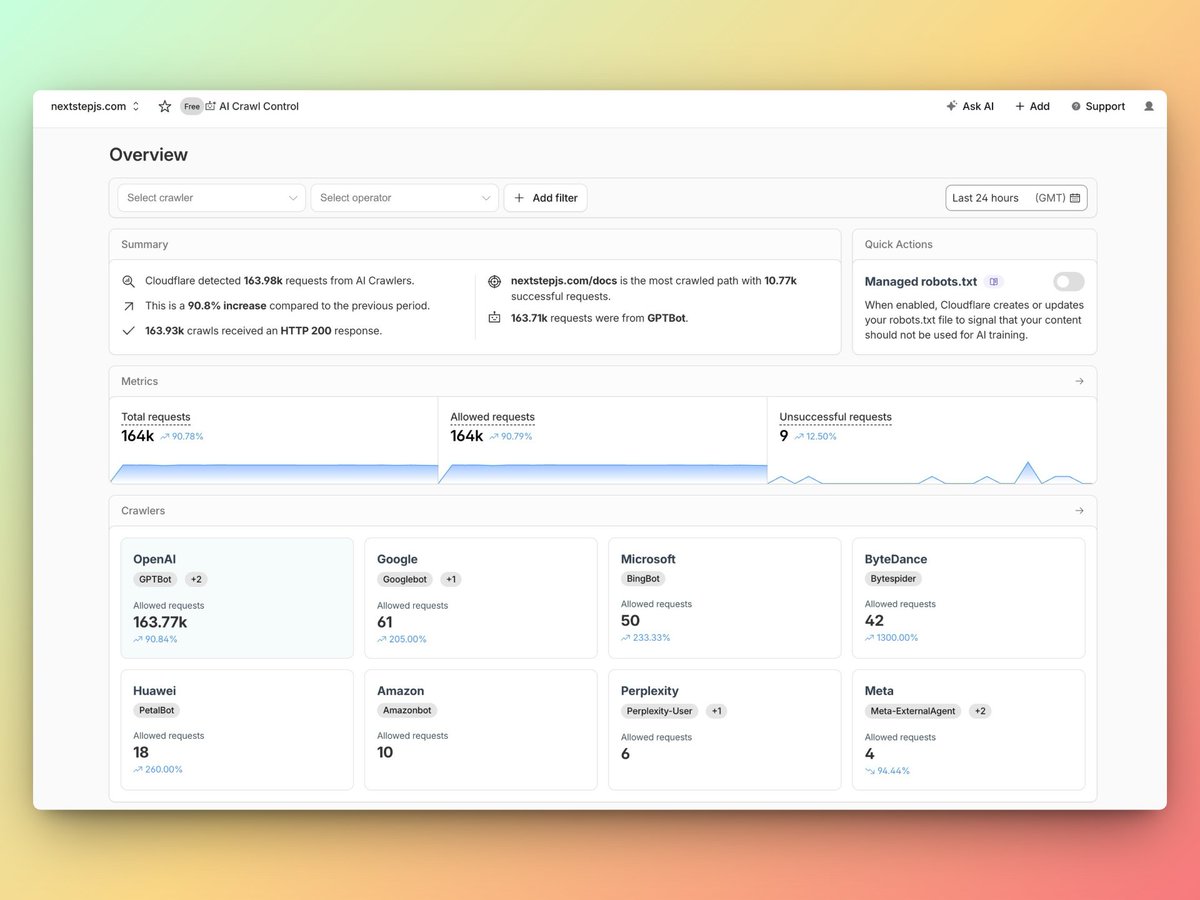
Task: Click the bot icon beside GPTBot requests
Action: (x=494, y=318)
